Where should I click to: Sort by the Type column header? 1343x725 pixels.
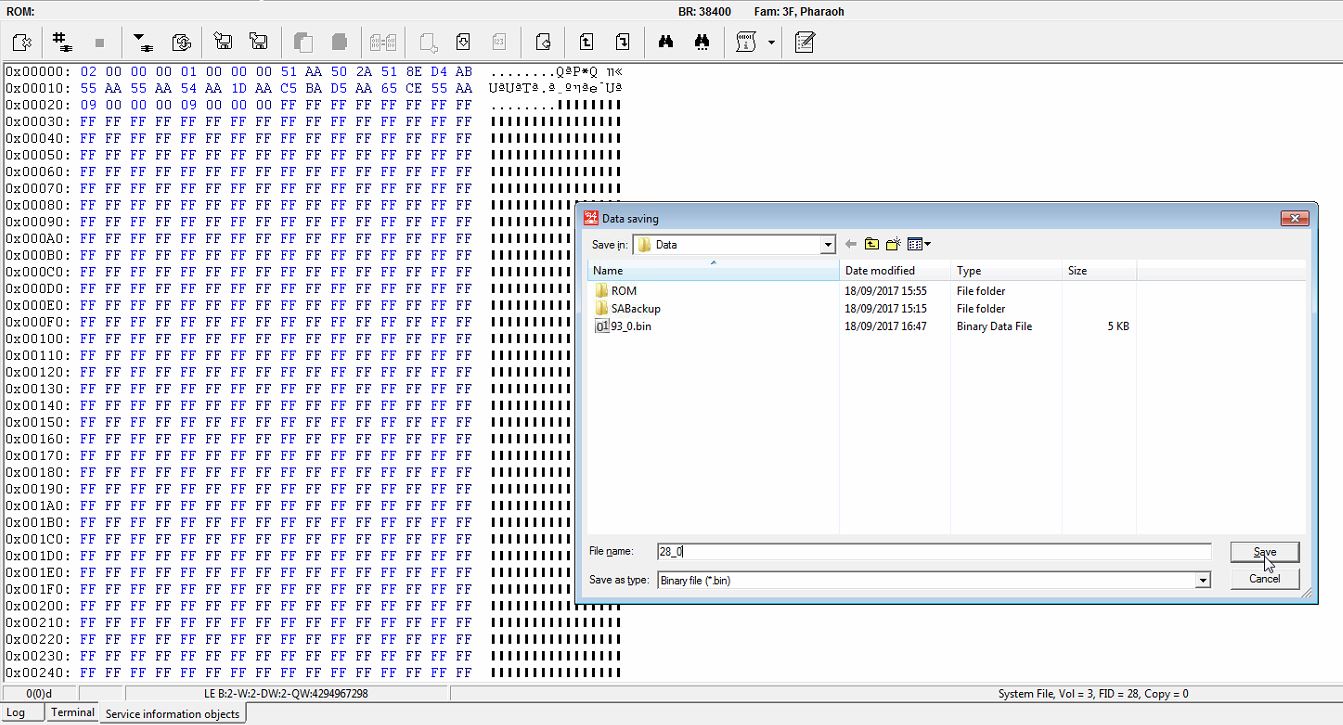[x=1006, y=271]
